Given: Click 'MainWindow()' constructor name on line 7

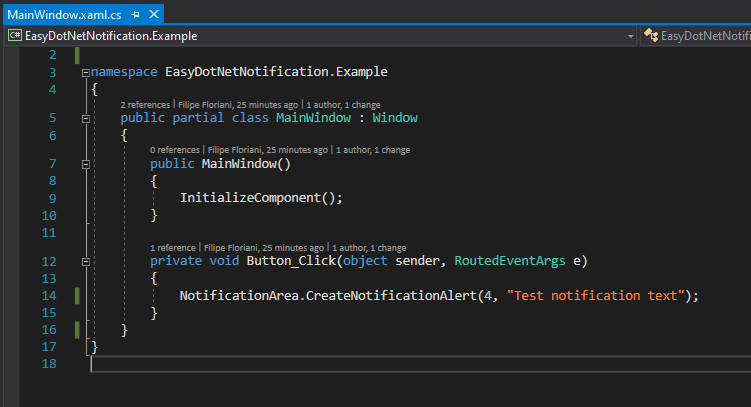Looking at the screenshot, I should coord(246,164).
